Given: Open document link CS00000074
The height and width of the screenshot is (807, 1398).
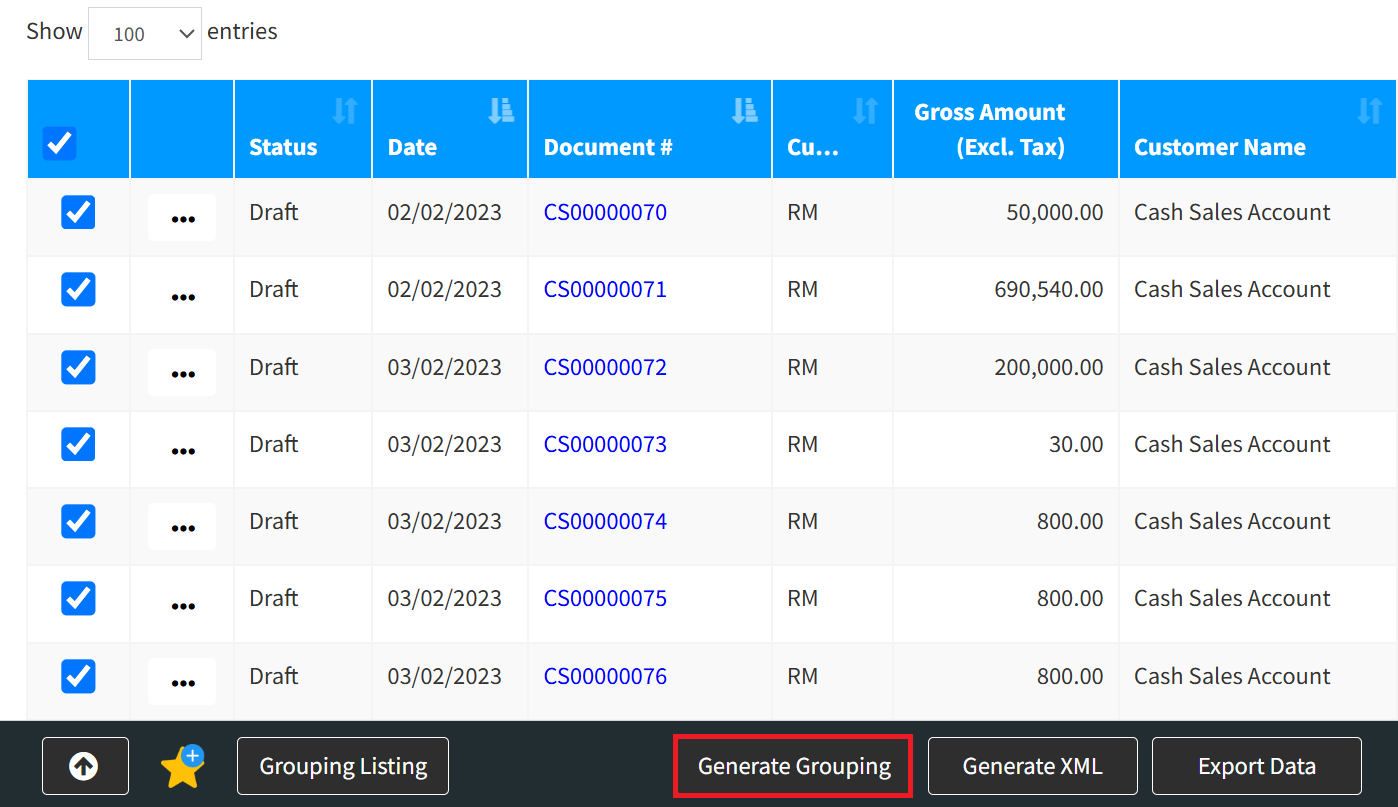Looking at the screenshot, I should [605, 521].
